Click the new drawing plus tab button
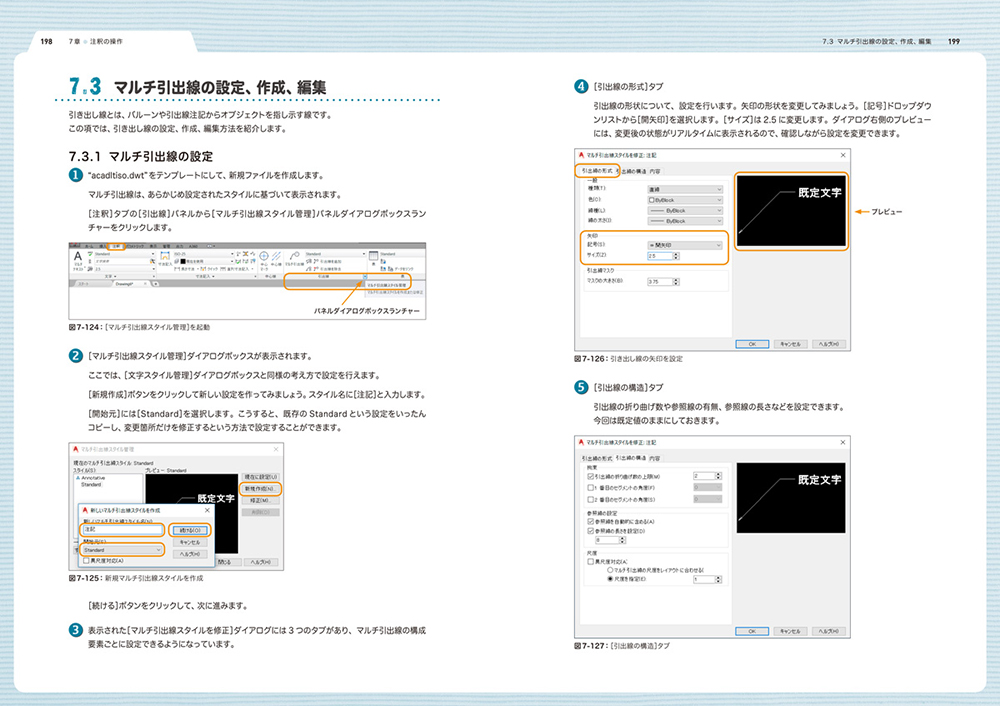Viewport: 1000px width, 706px height. tap(156, 284)
